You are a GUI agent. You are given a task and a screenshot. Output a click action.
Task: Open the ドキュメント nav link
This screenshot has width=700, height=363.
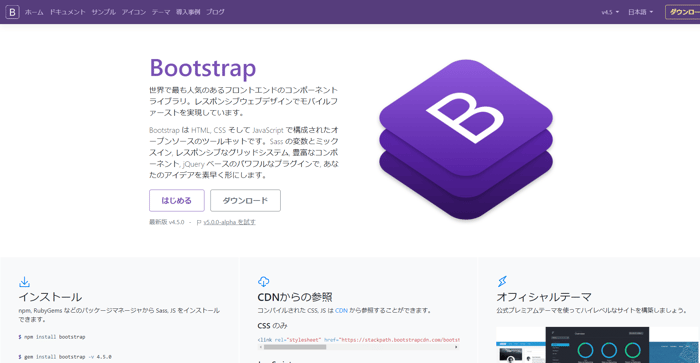pyautogui.click(x=67, y=12)
